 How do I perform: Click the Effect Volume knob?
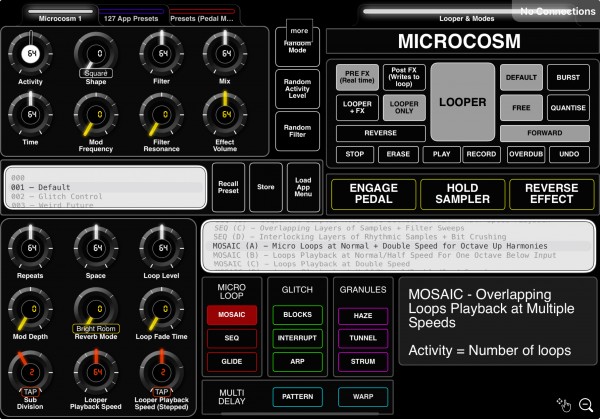pos(225,114)
